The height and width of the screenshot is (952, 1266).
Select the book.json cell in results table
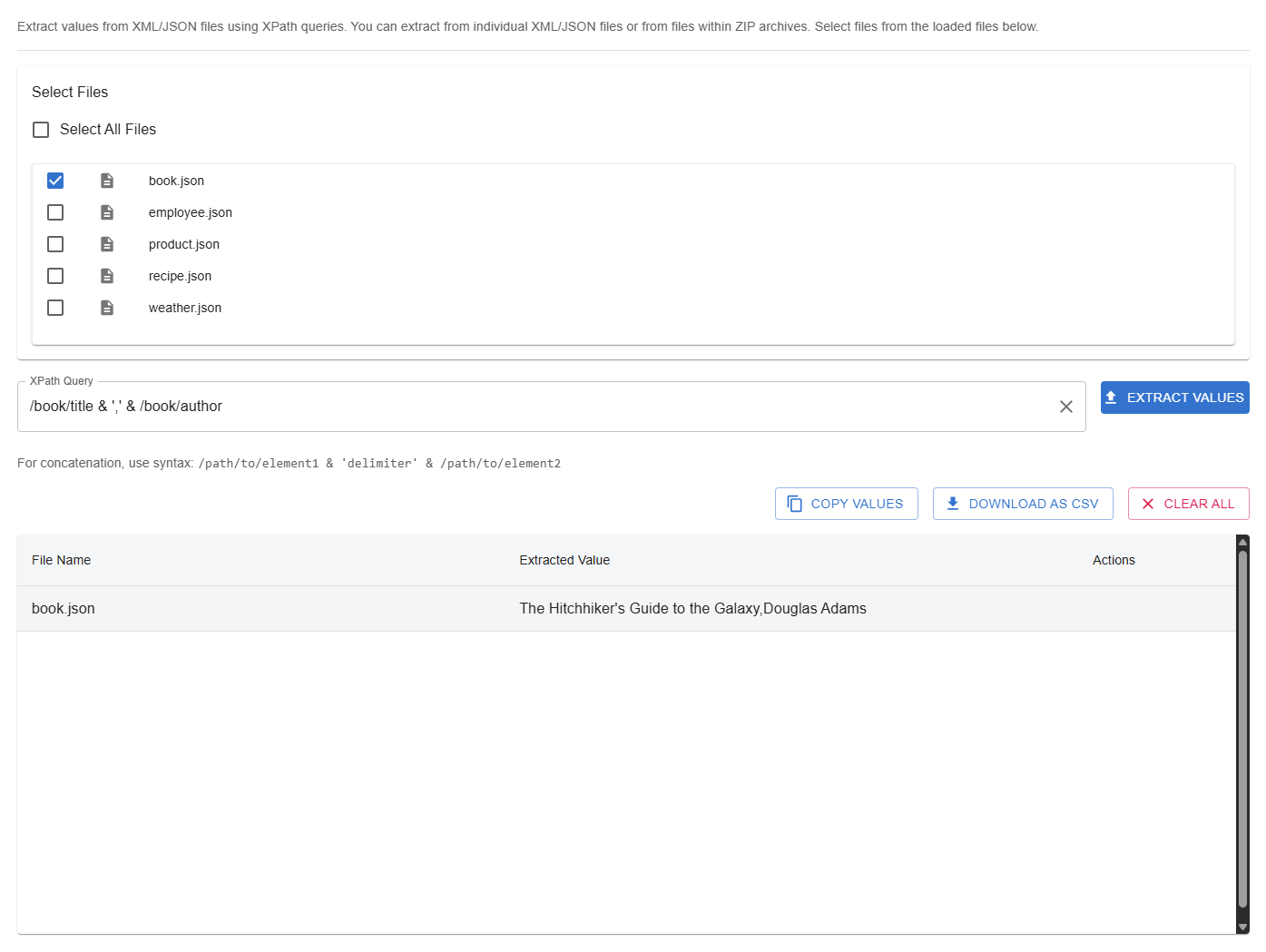coord(64,609)
